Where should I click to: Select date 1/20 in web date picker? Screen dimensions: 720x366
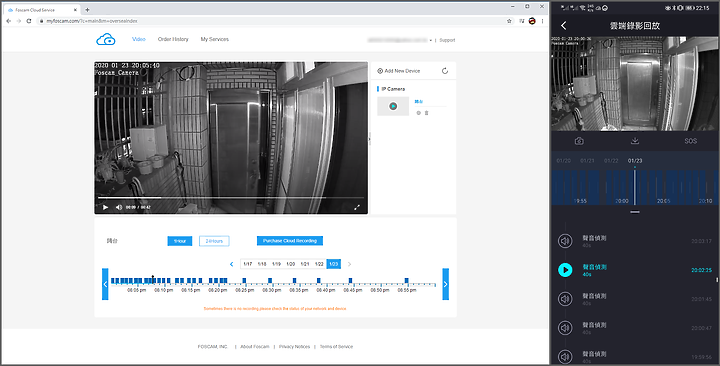tap(290, 264)
